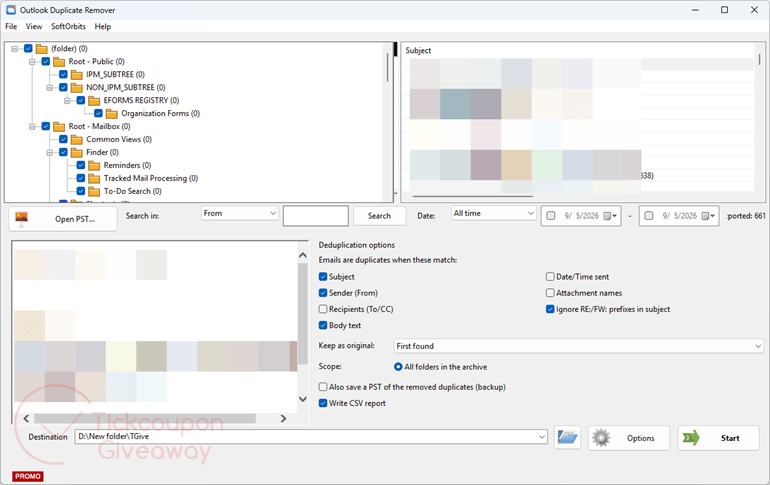Collapse the top (folder) tree node
Screen dimensions: 770x485
(x=14, y=49)
